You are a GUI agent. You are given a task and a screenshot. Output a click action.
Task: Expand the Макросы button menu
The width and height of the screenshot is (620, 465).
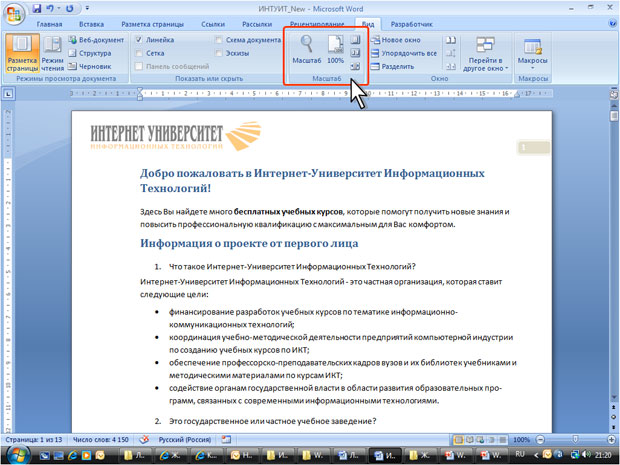pos(532,54)
